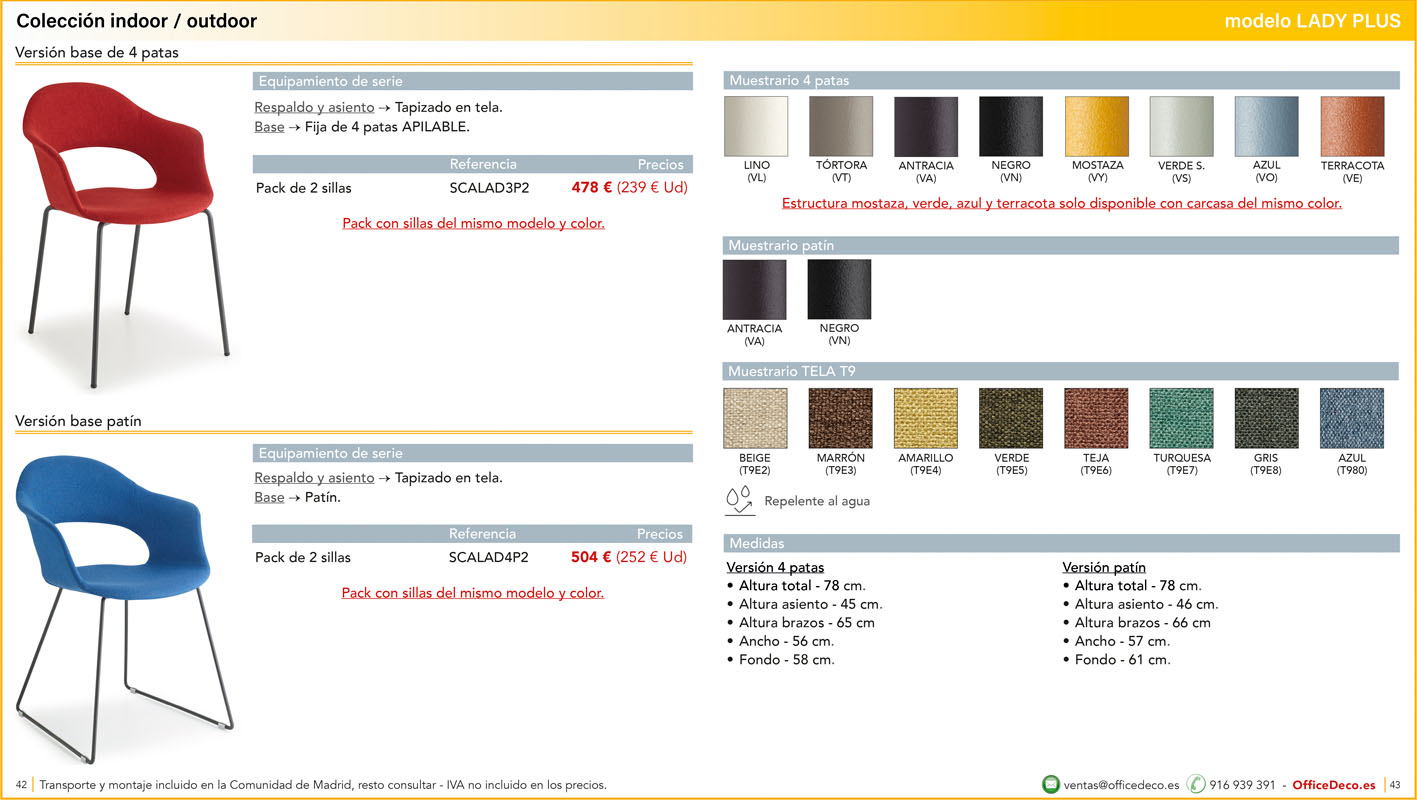Select the Beige T9E2 fabric sample
The height and width of the screenshot is (800, 1417).
pyautogui.click(x=755, y=418)
